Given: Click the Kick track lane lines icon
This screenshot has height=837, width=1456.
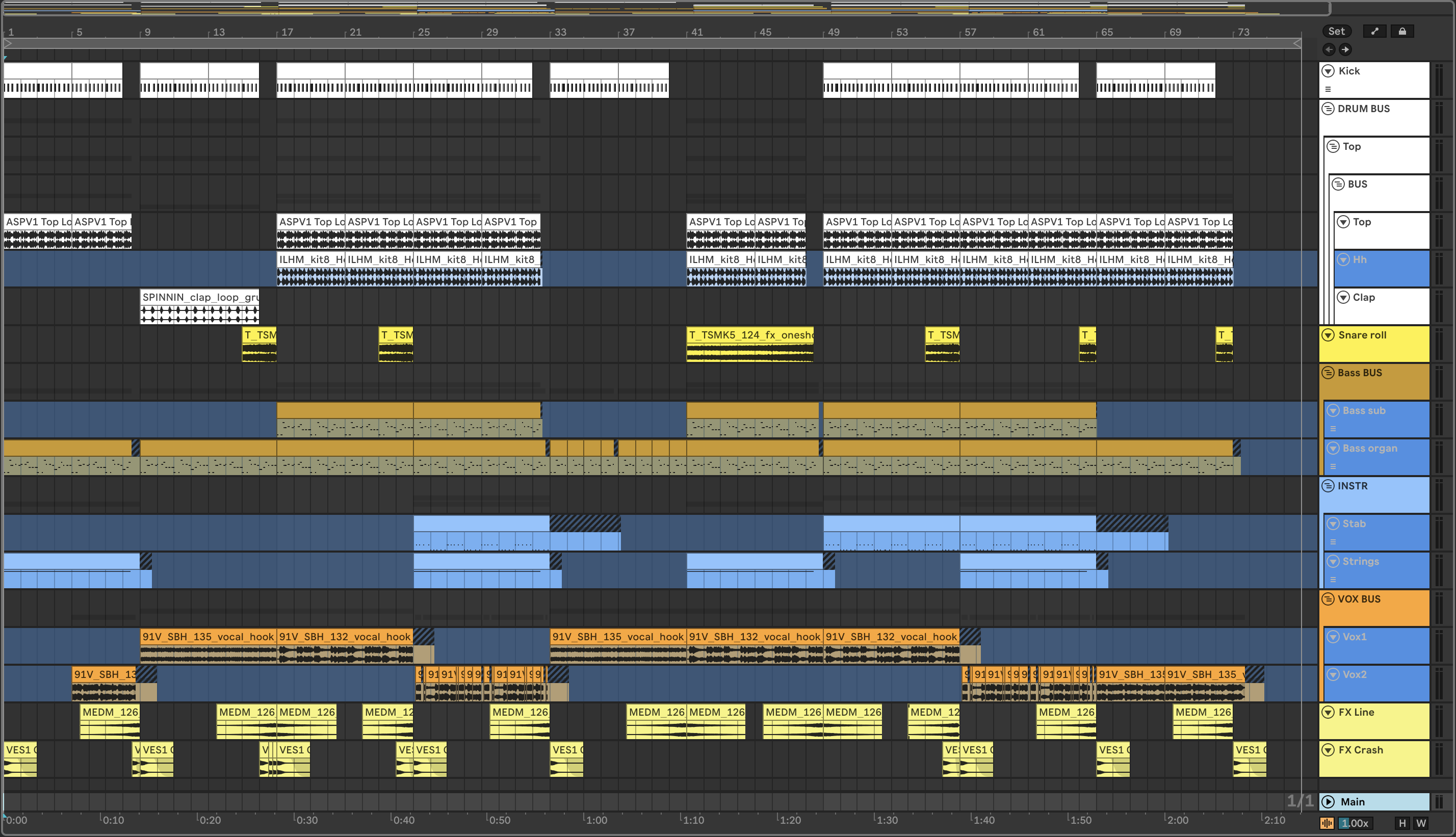Looking at the screenshot, I should (x=1328, y=89).
